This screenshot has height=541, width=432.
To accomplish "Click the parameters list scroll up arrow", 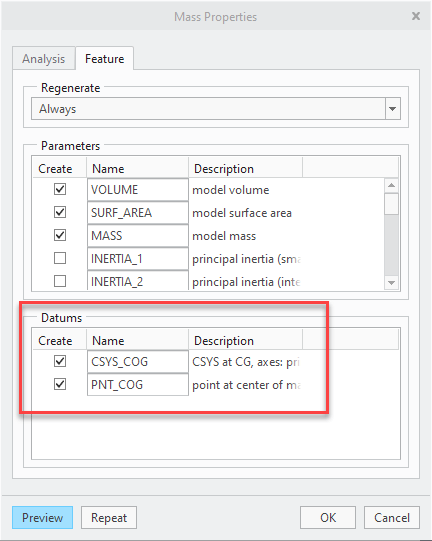I will [x=391, y=186].
